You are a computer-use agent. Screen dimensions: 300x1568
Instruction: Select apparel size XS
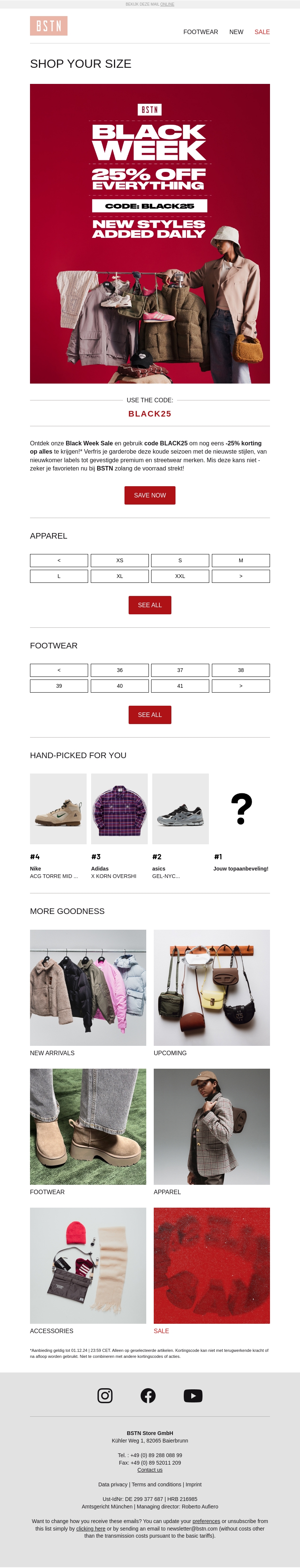pos(120,560)
